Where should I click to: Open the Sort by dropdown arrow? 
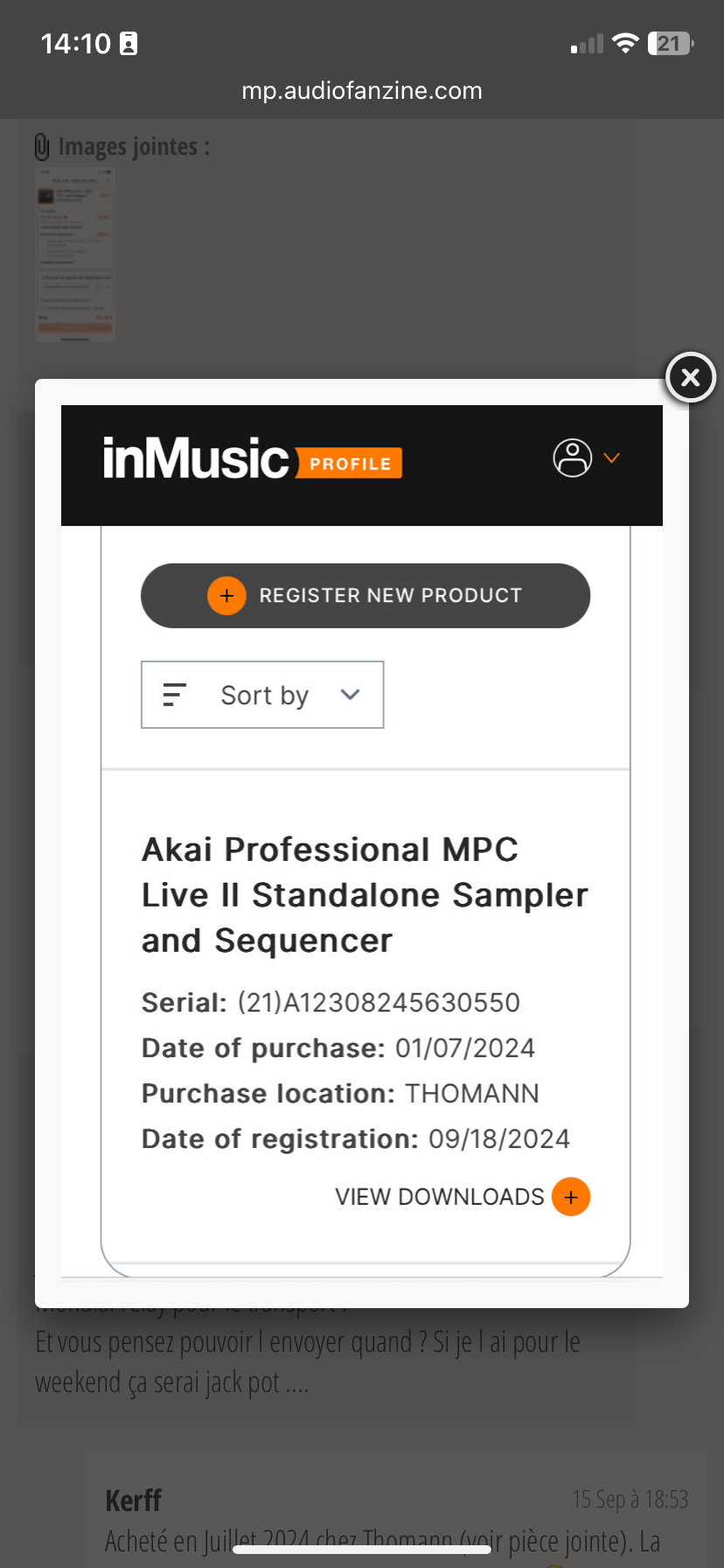click(351, 695)
